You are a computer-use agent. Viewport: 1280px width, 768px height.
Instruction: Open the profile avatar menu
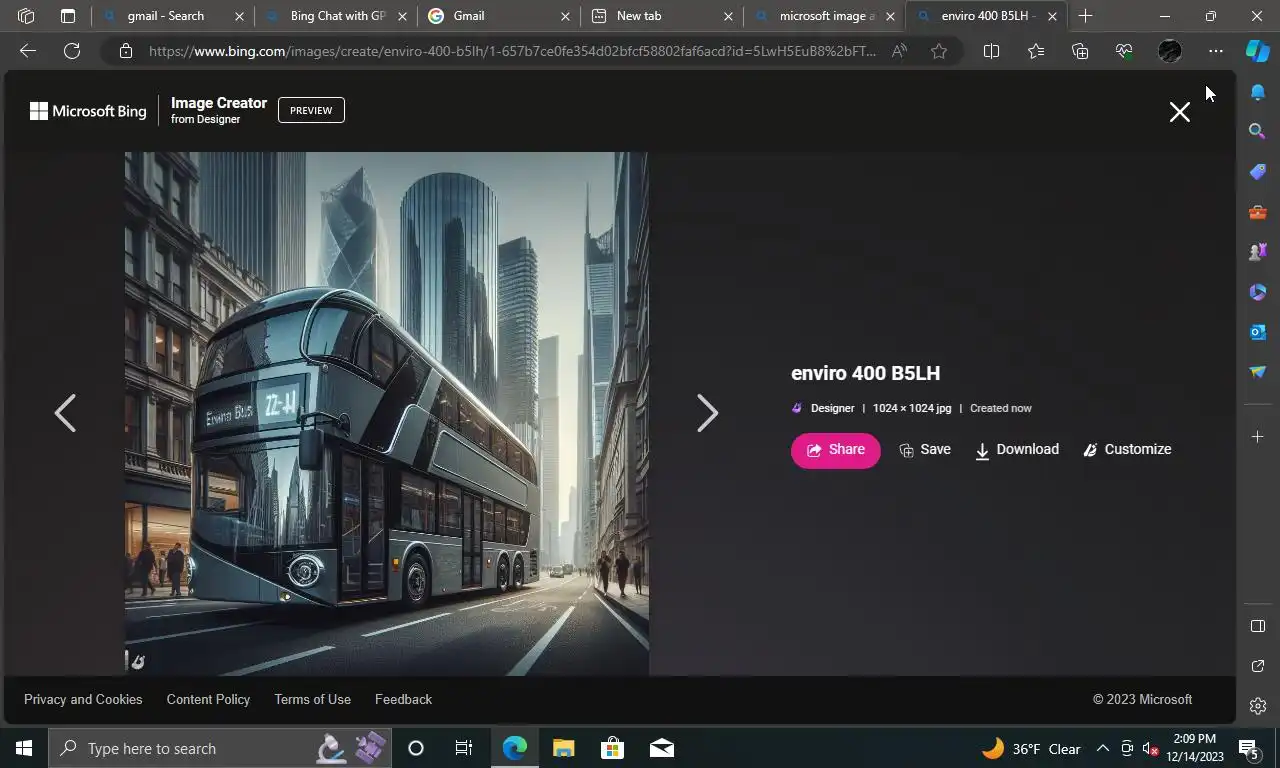[x=1169, y=51]
